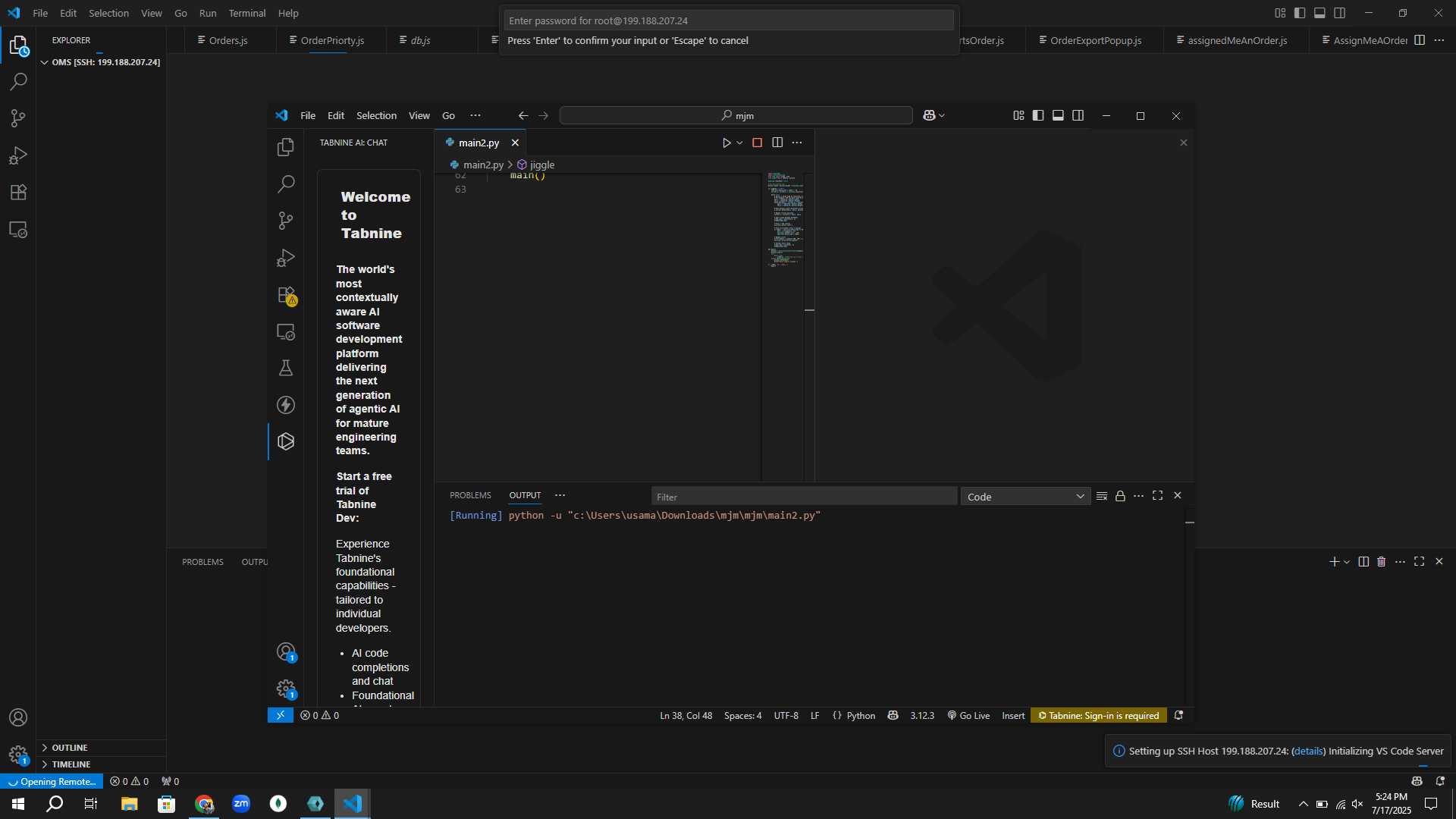Open Thunder Client lightning icon in mjm window
This screenshot has width=1456, height=819.
tap(286, 405)
